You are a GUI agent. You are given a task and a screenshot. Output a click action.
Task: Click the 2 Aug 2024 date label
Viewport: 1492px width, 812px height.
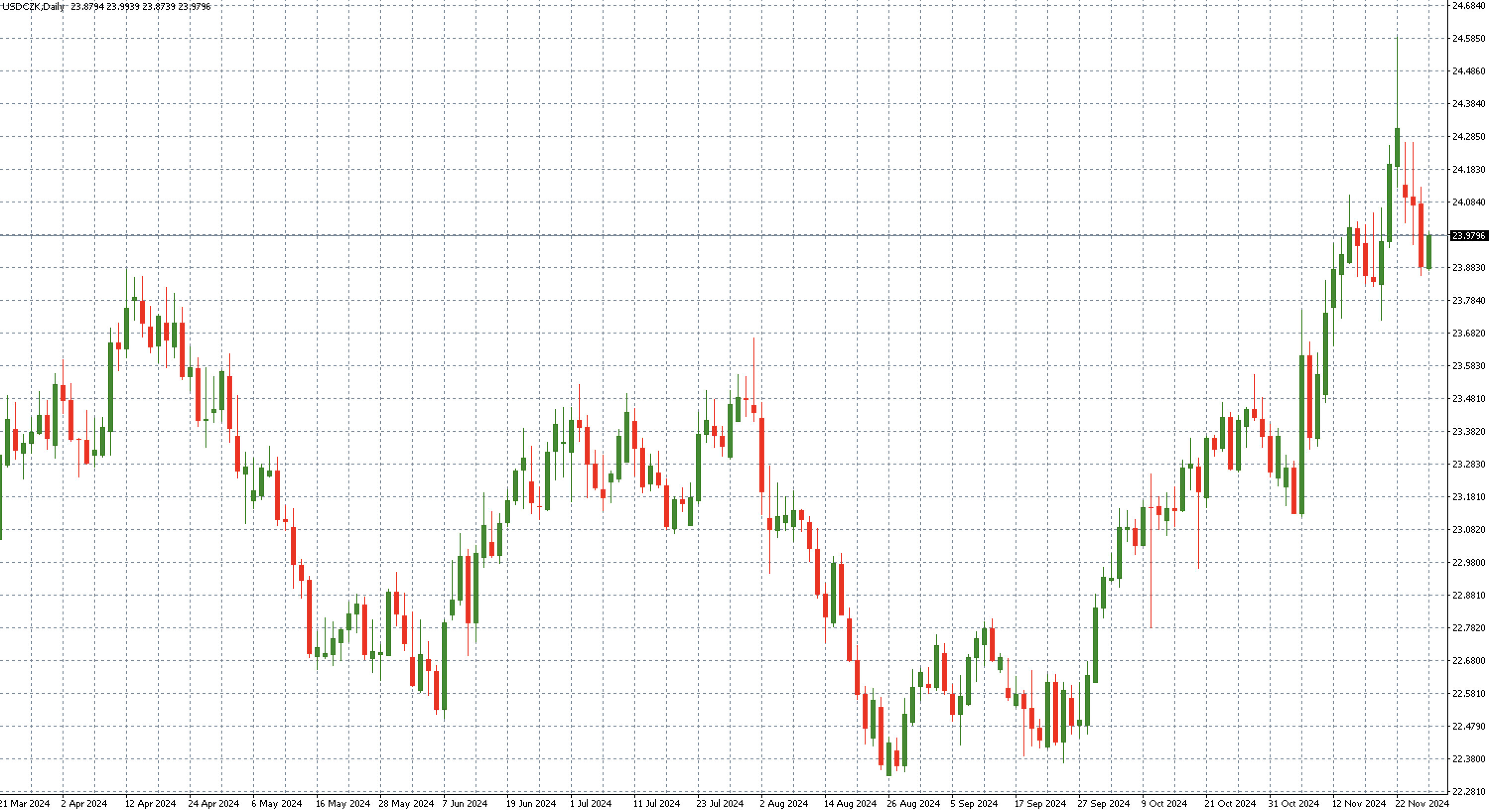click(784, 804)
